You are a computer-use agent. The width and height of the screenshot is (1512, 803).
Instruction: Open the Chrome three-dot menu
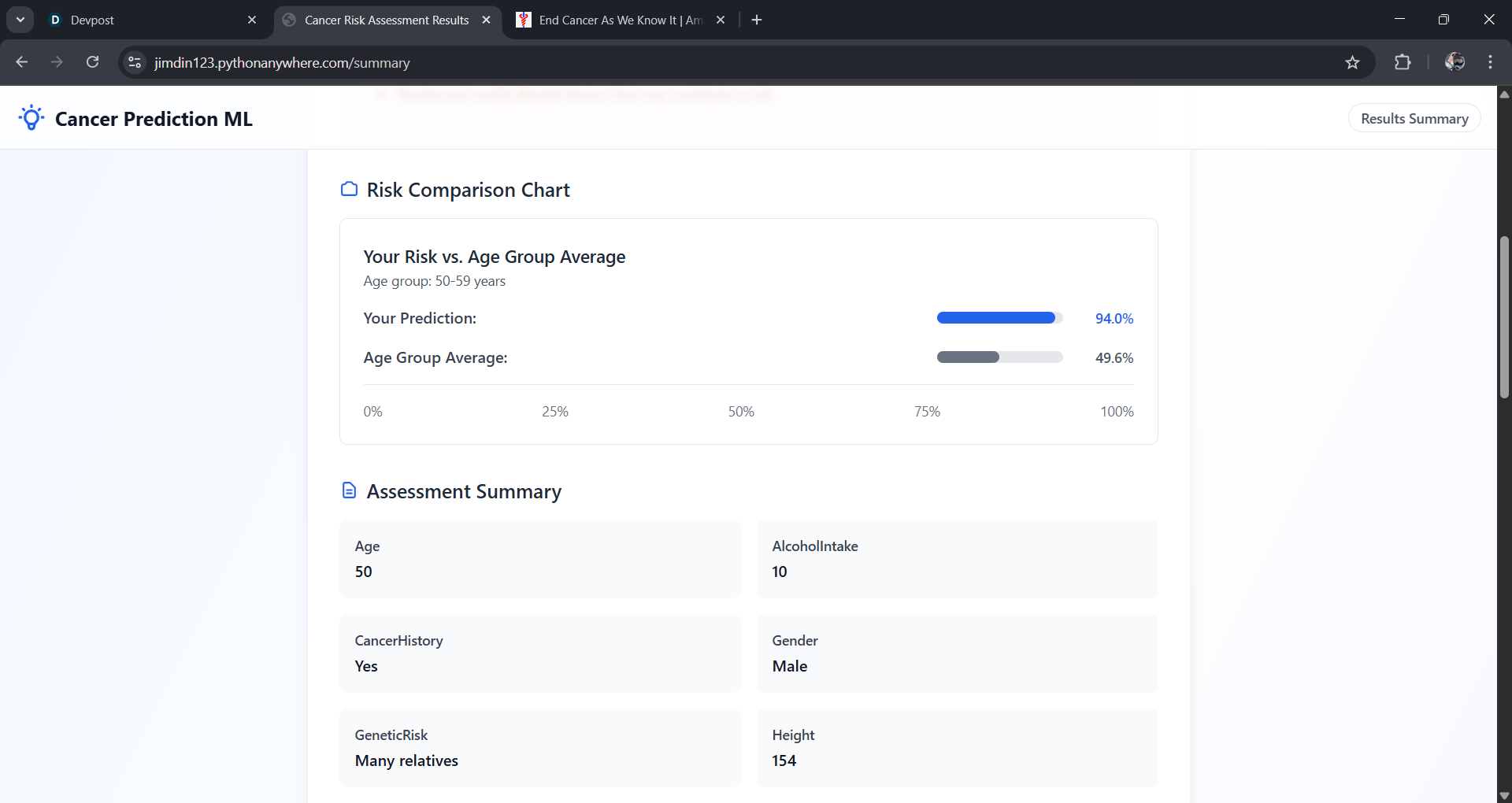click(1490, 62)
